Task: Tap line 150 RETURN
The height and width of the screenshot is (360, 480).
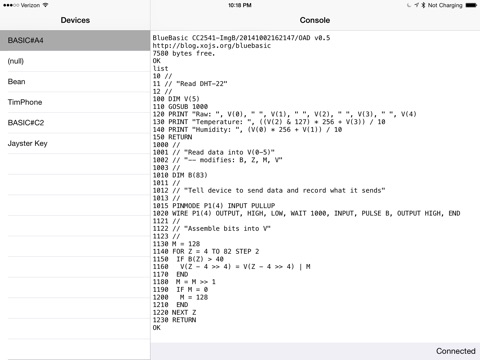Action: (172, 137)
